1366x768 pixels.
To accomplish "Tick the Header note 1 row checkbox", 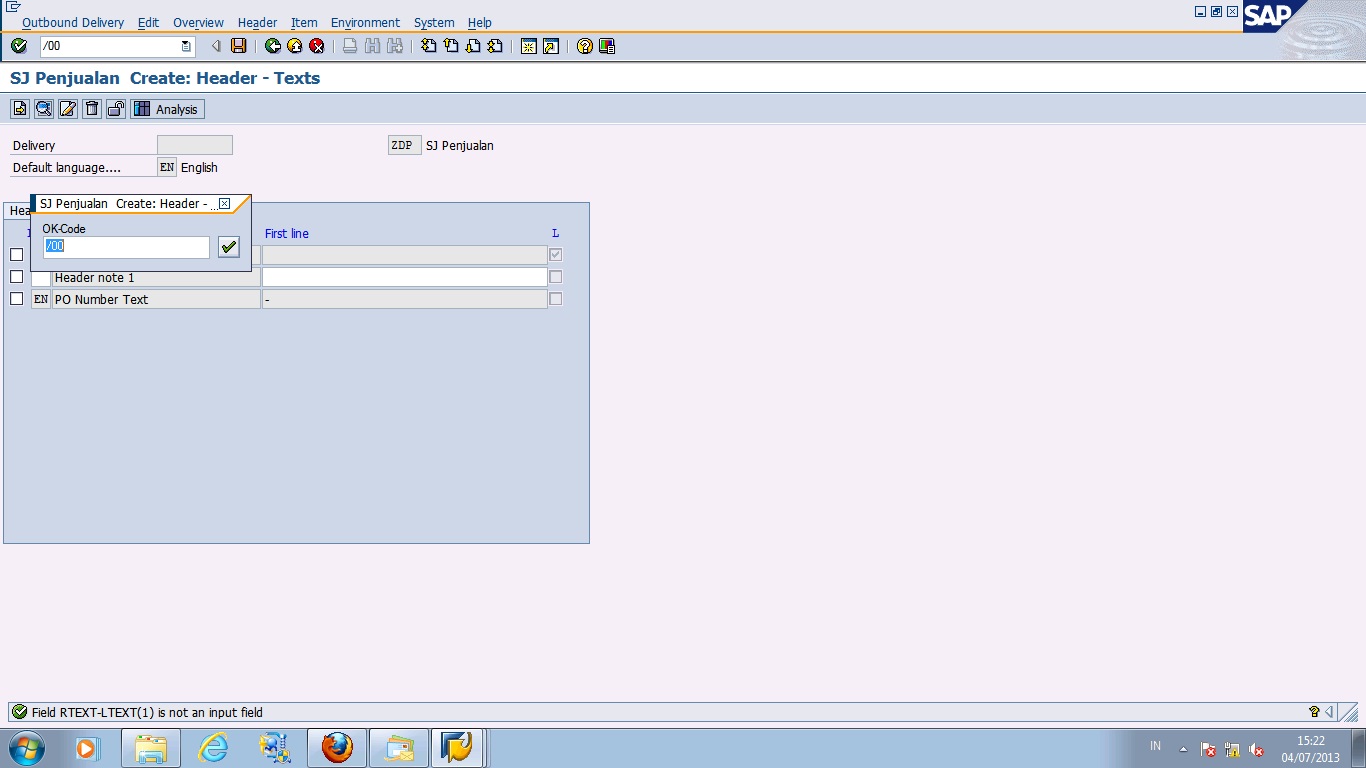I will coord(16,277).
